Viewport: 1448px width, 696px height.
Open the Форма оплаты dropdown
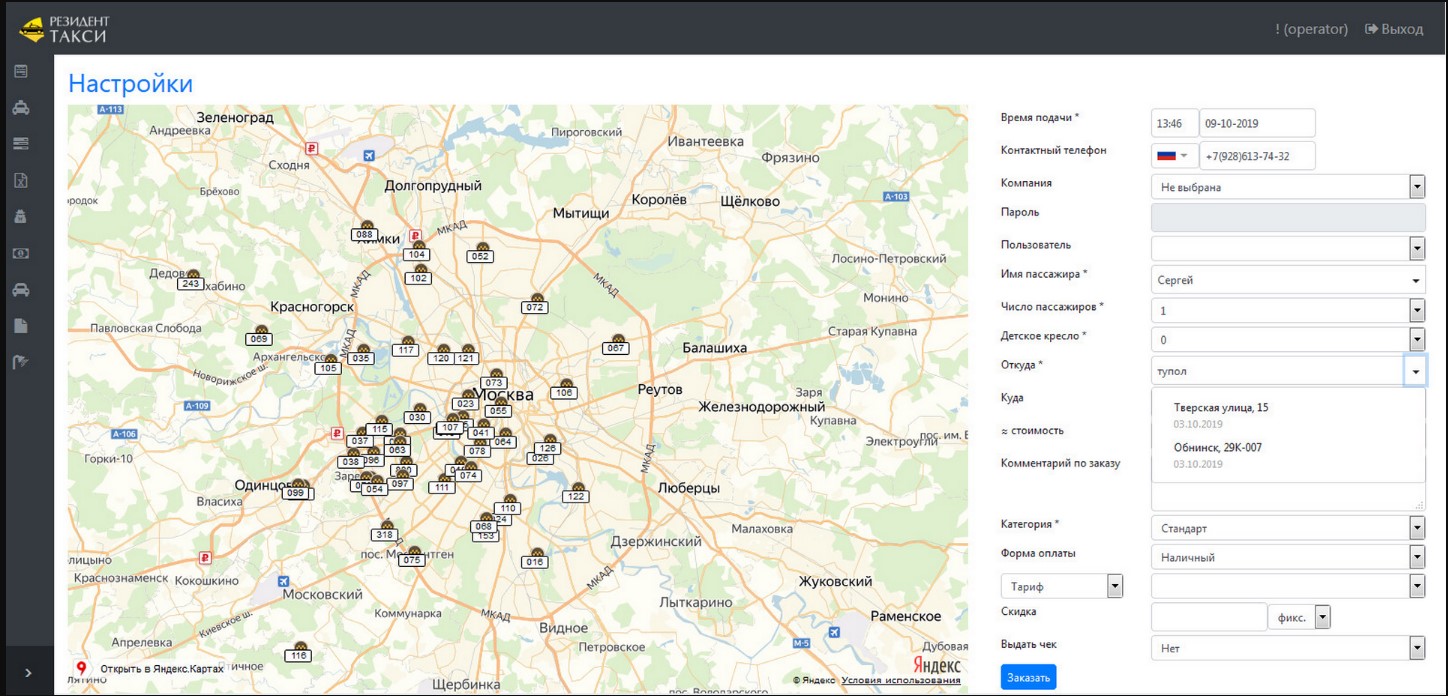tap(1288, 557)
